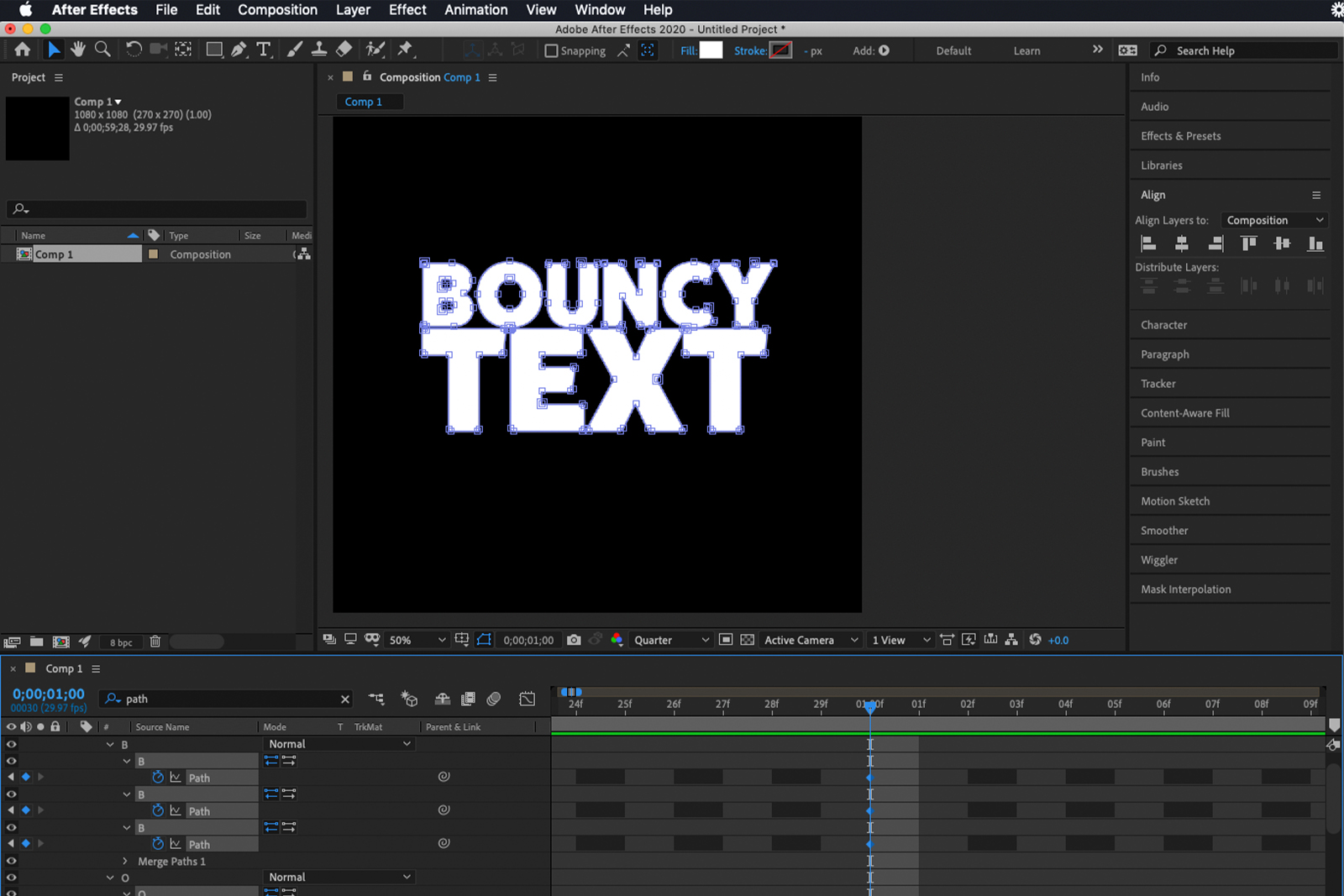Expand the Merge Paths 1 group

coord(124,861)
